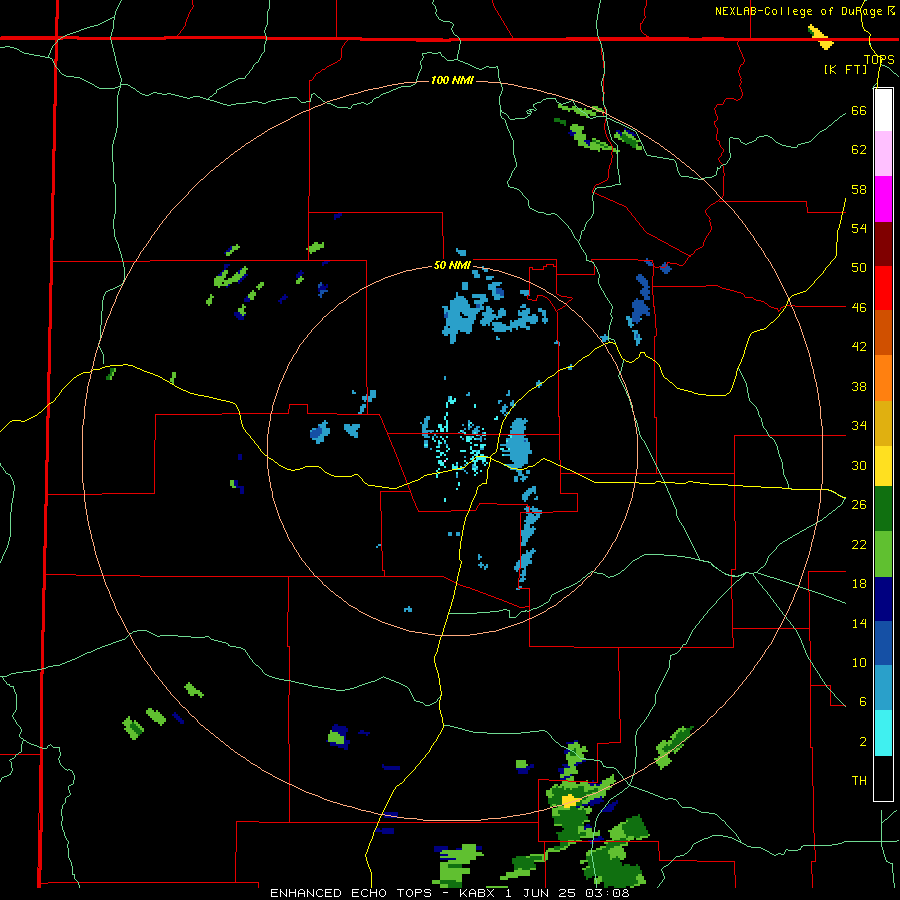Click the "50" legend value

click(859, 268)
